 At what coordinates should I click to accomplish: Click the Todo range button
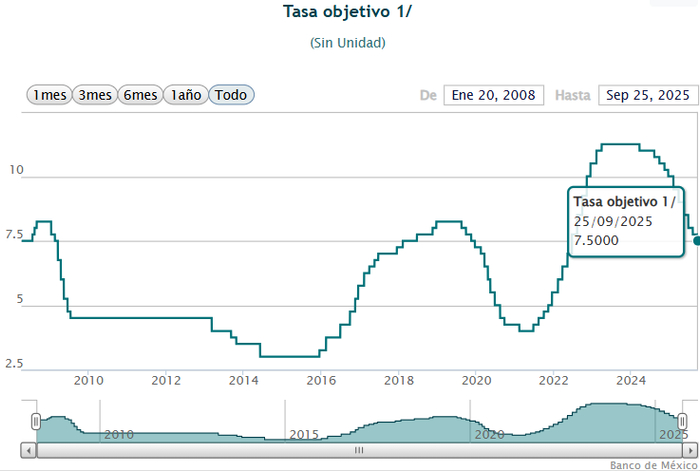point(231,95)
